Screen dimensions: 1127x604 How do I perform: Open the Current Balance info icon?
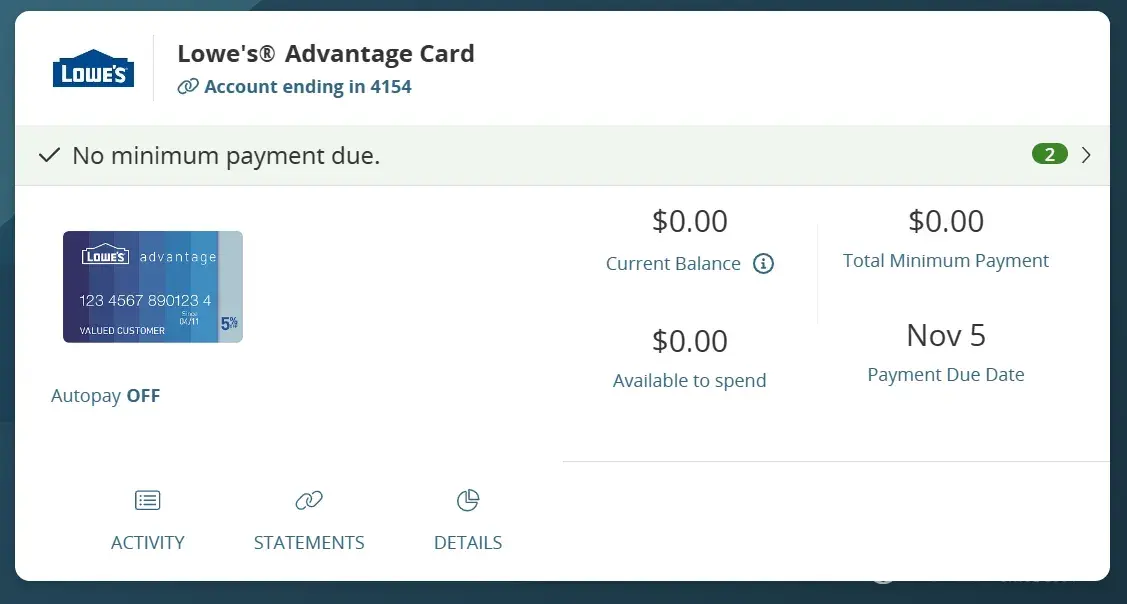pos(763,264)
